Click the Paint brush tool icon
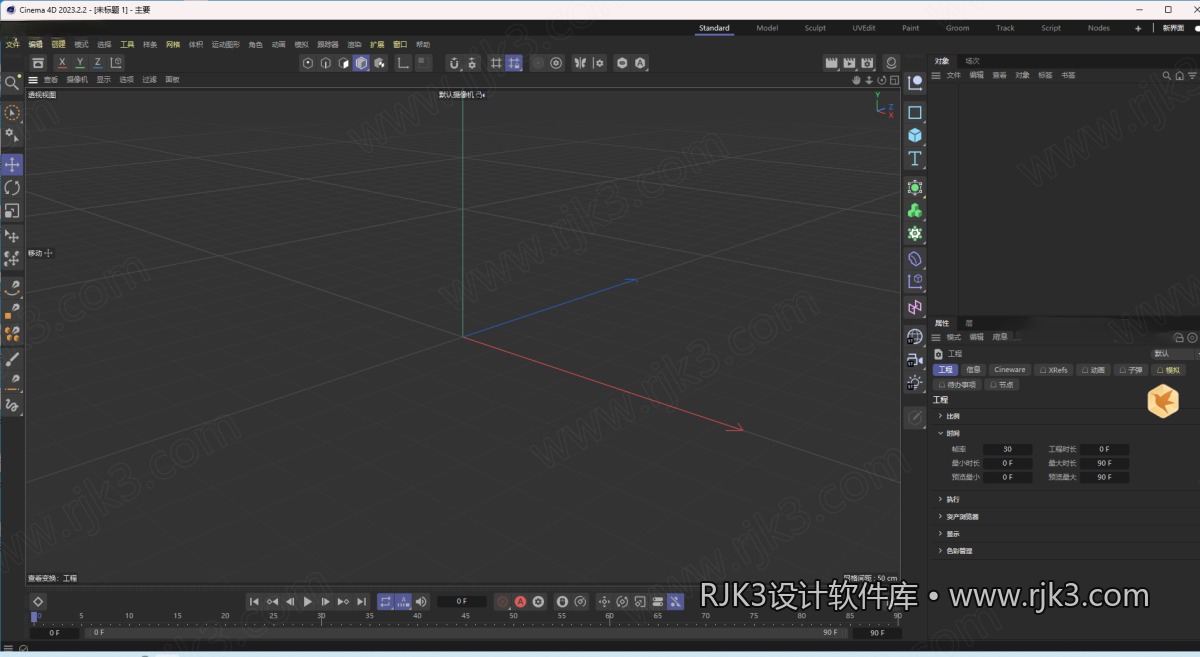Screen dimensions: 1200x657 click(12, 359)
